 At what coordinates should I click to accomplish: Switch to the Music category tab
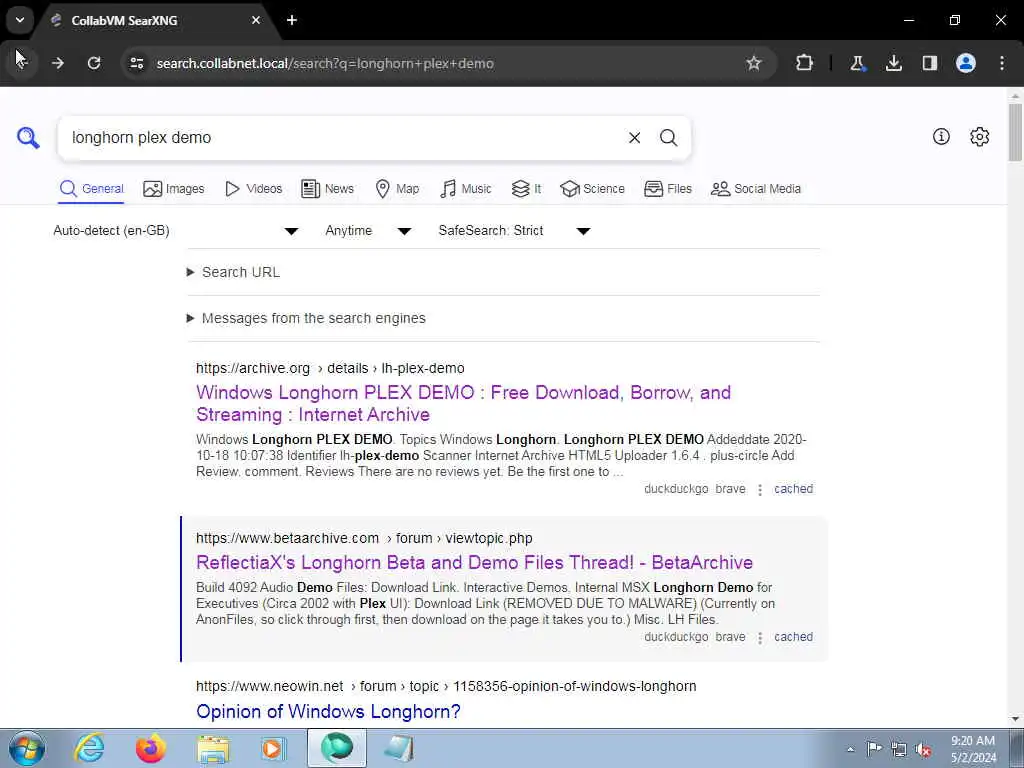466,189
